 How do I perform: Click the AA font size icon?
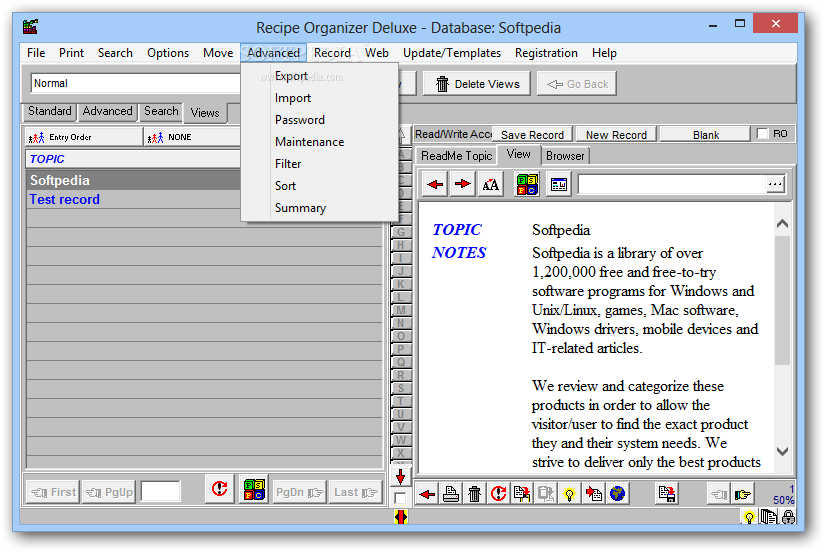pos(490,184)
